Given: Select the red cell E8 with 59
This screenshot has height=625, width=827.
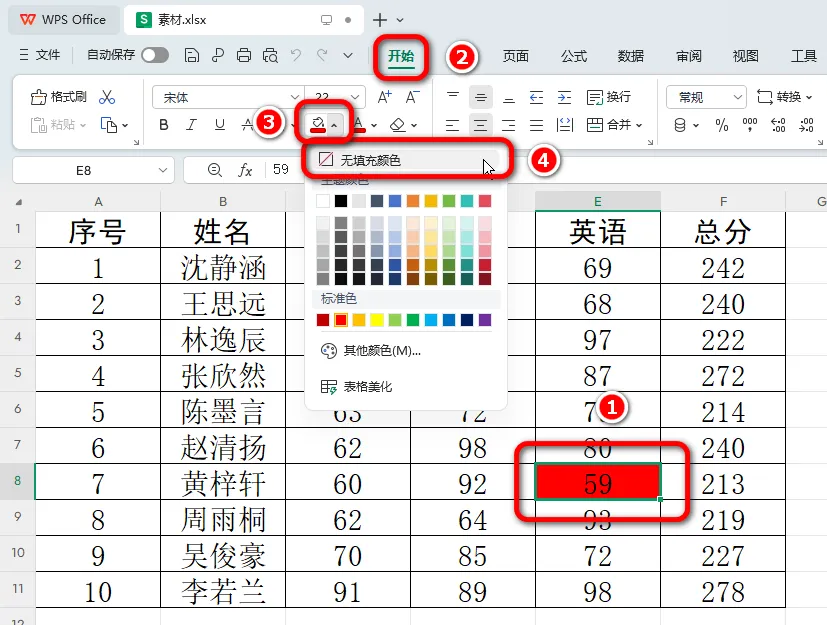Looking at the screenshot, I should (x=598, y=482).
